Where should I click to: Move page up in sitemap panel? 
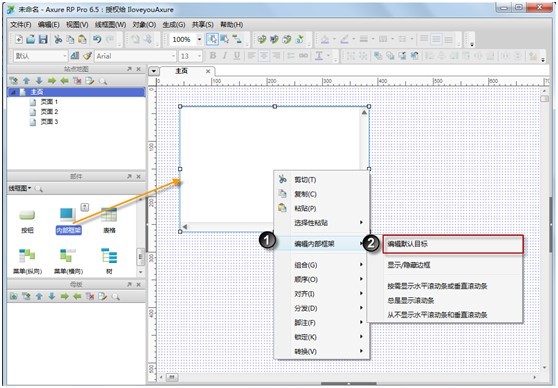pyautogui.click(x=26, y=81)
